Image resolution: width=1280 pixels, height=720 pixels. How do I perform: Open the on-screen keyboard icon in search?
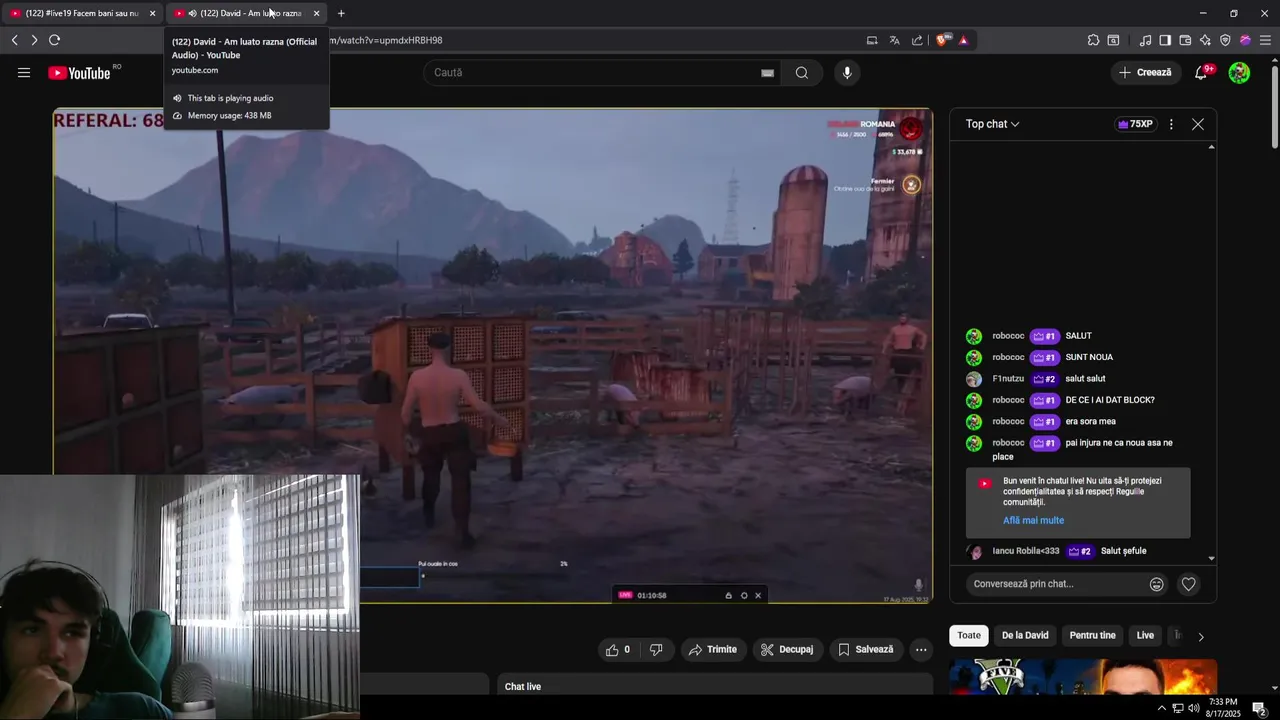[767, 72]
